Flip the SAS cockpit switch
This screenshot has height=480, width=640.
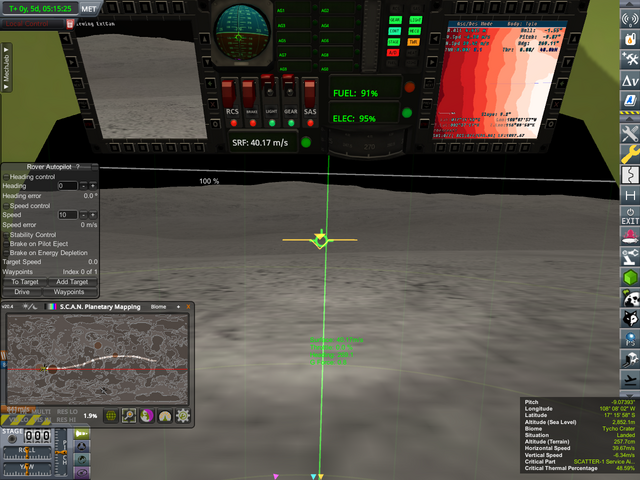pos(310,94)
